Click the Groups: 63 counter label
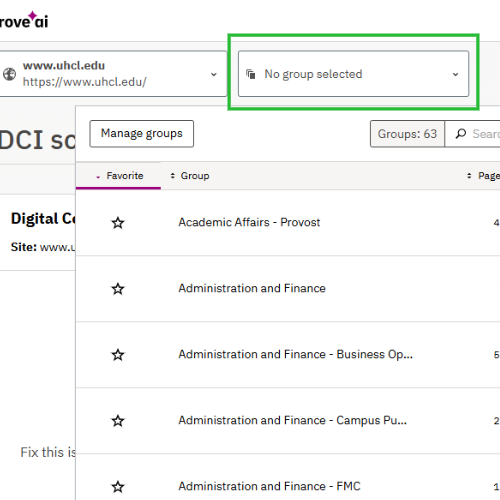Image resolution: width=500 pixels, height=500 pixels. [407, 134]
